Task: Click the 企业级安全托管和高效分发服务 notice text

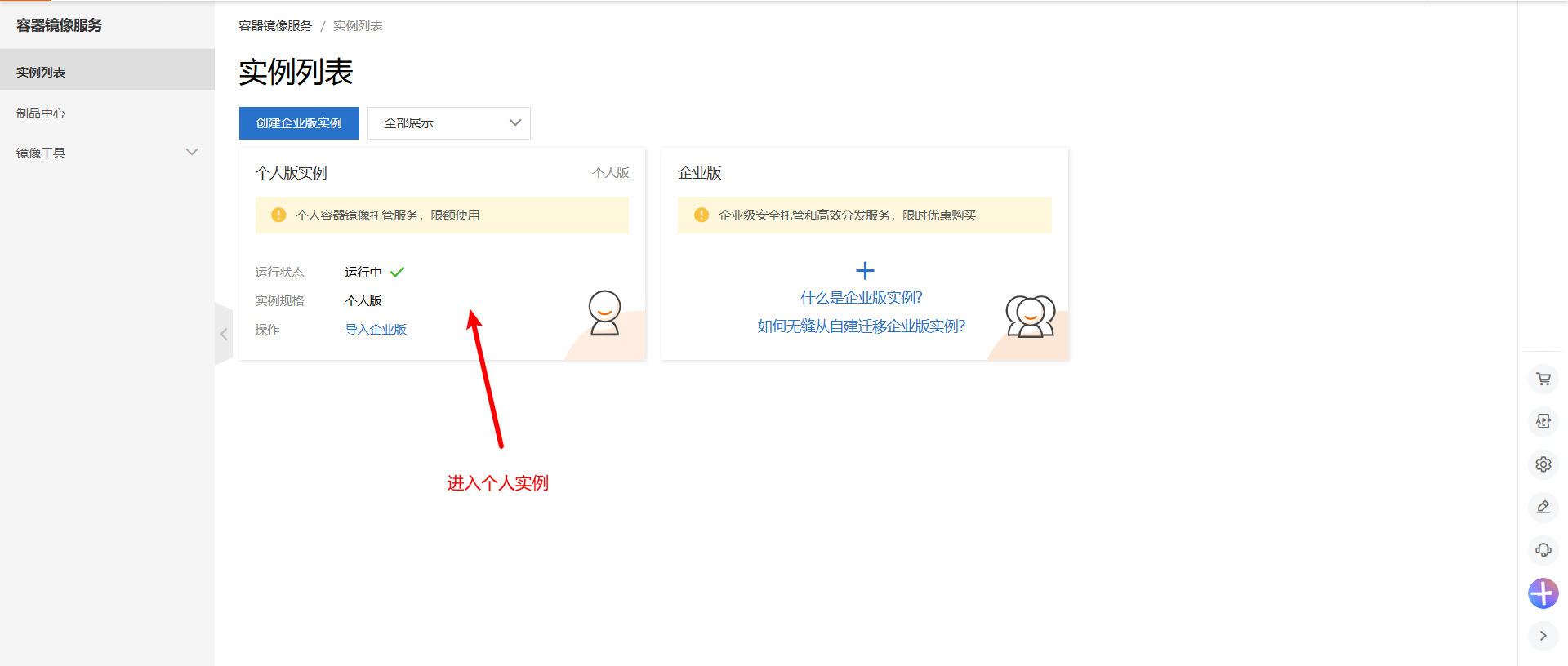Action: [x=848, y=215]
